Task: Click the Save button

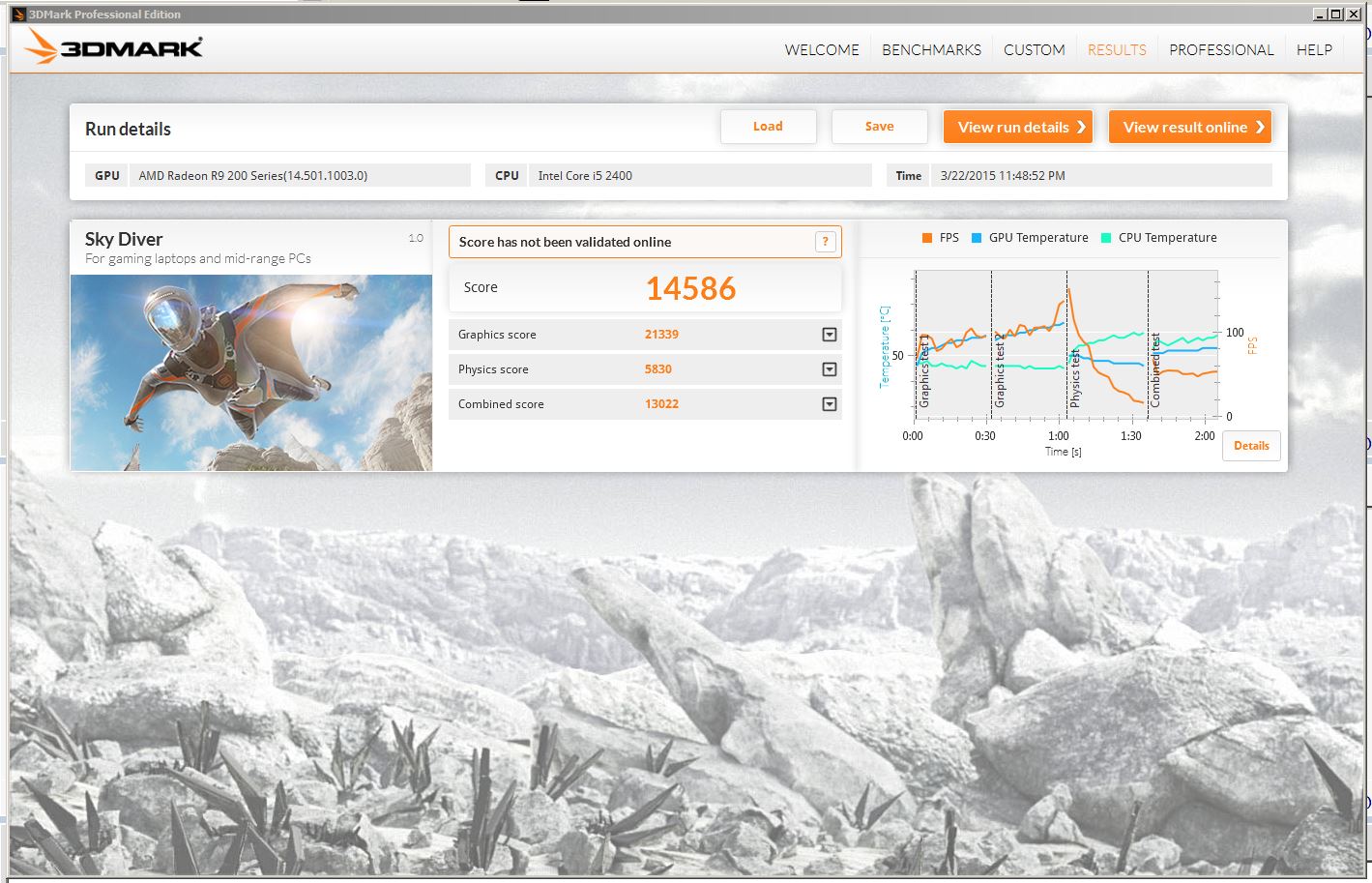Action: (x=879, y=127)
